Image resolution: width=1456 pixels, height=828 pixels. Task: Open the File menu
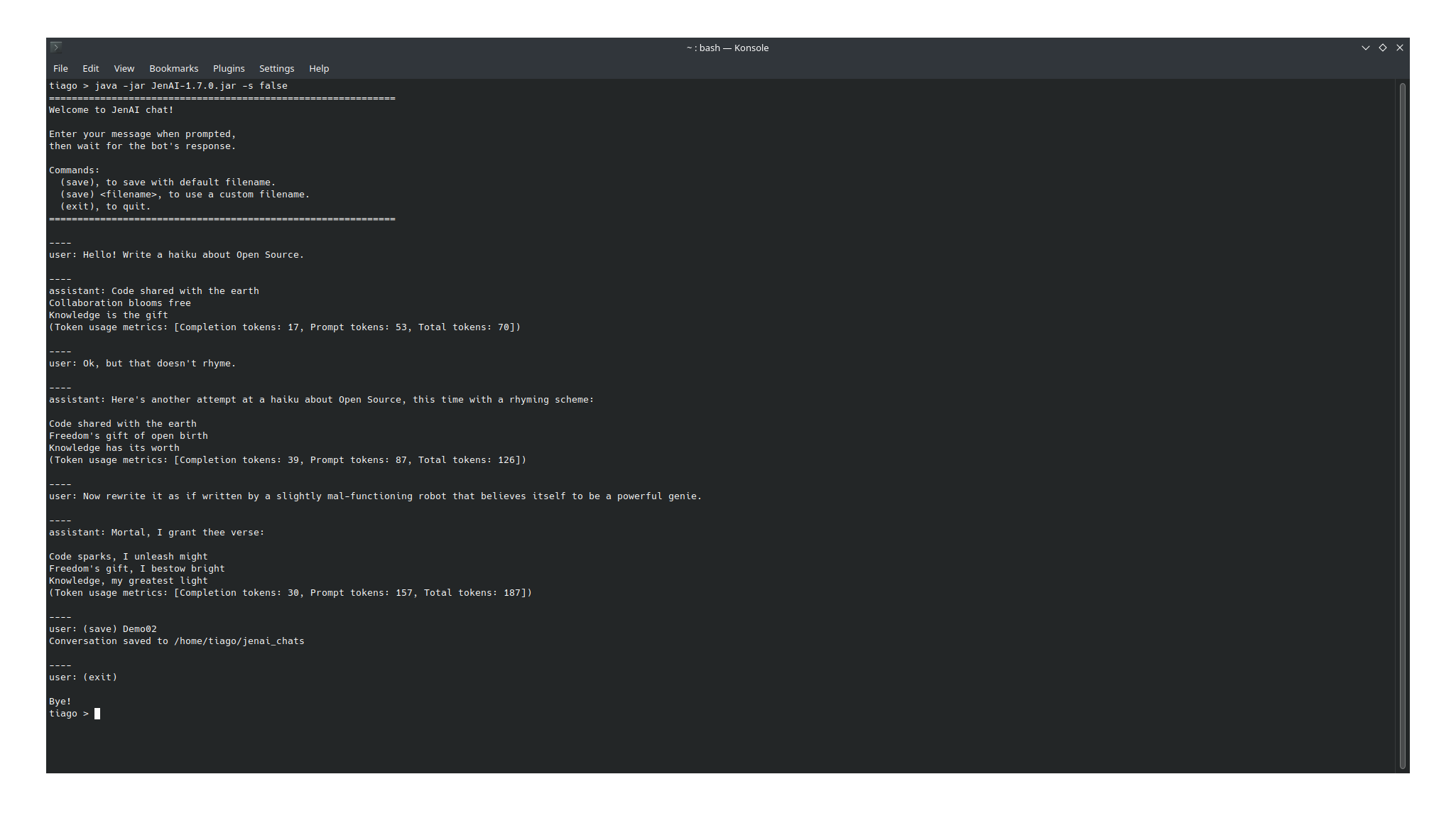click(x=60, y=68)
